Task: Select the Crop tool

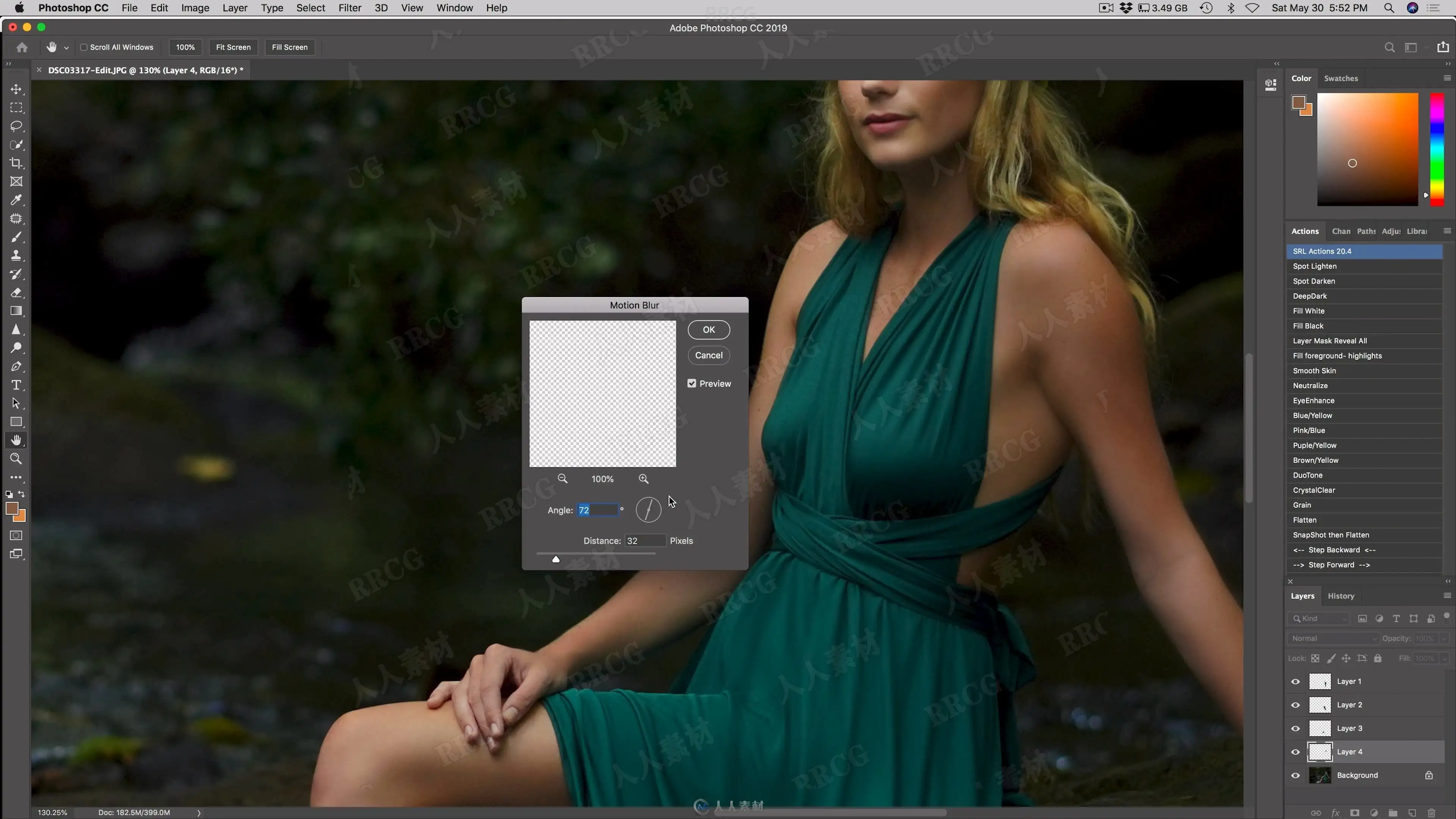Action: tap(16, 163)
